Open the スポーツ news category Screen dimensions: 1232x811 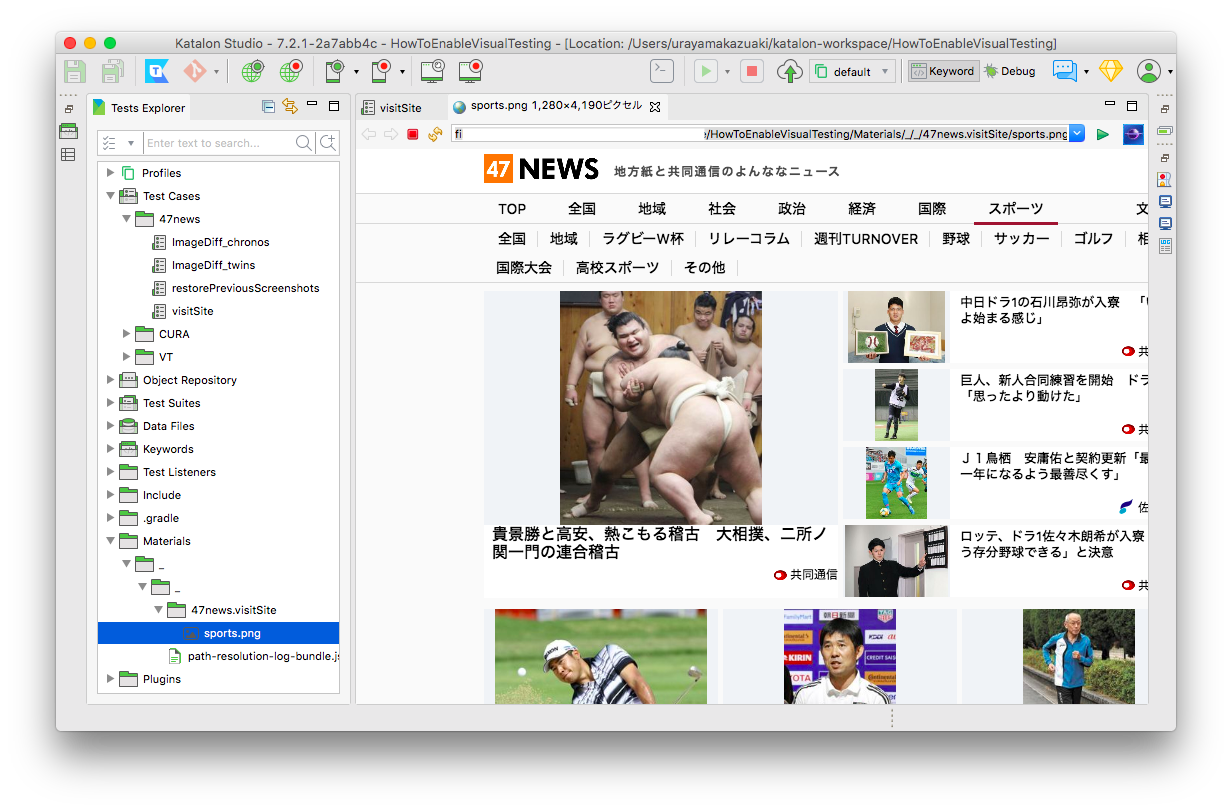pyautogui.click(x=1015, y=208)
